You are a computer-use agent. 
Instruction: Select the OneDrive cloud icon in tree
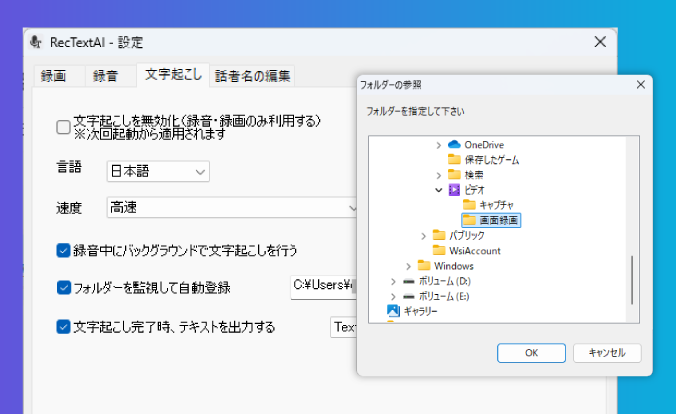coord(454,145)
